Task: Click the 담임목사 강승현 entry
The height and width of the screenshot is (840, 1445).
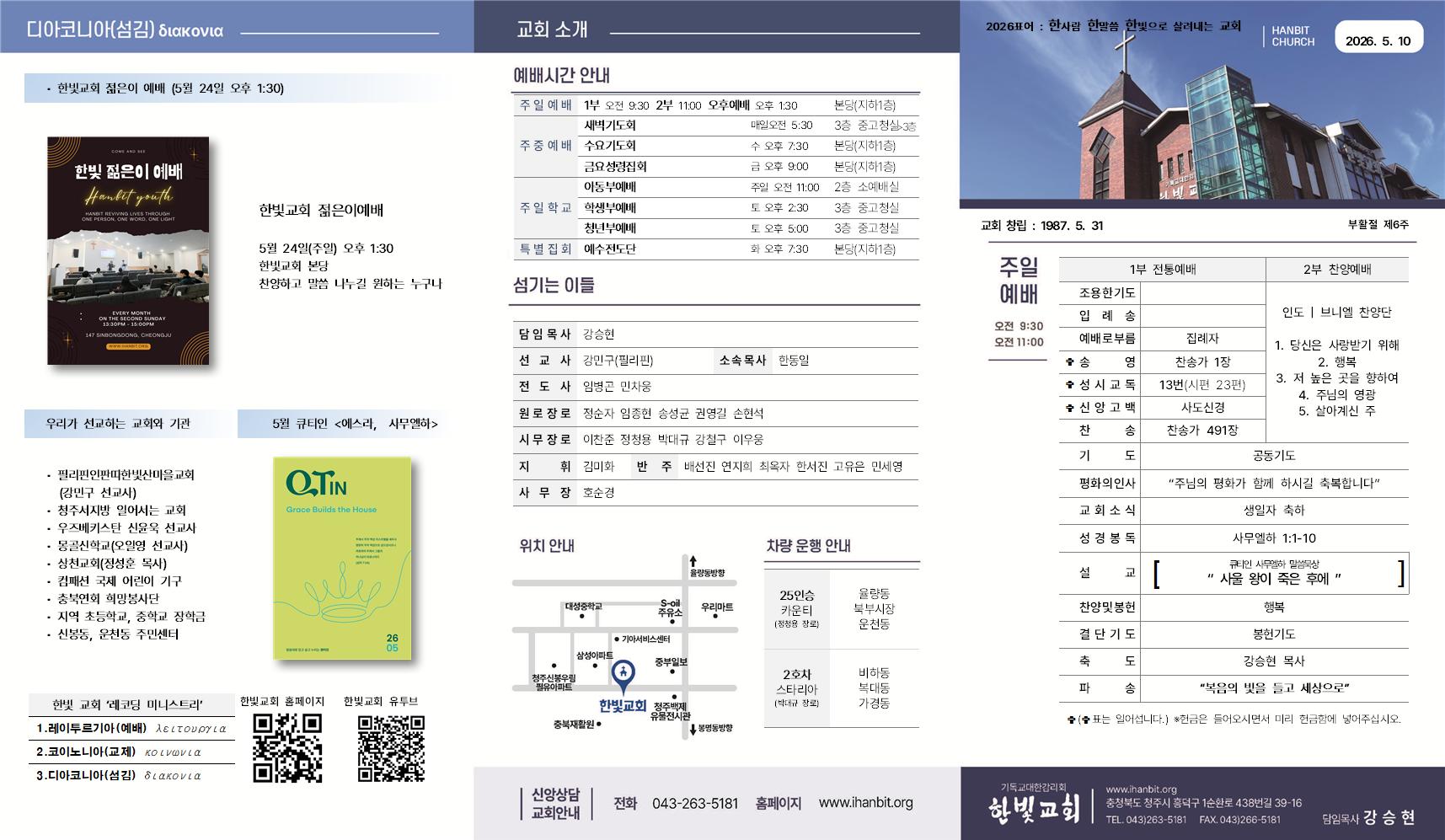Action: tap(715, 334)
